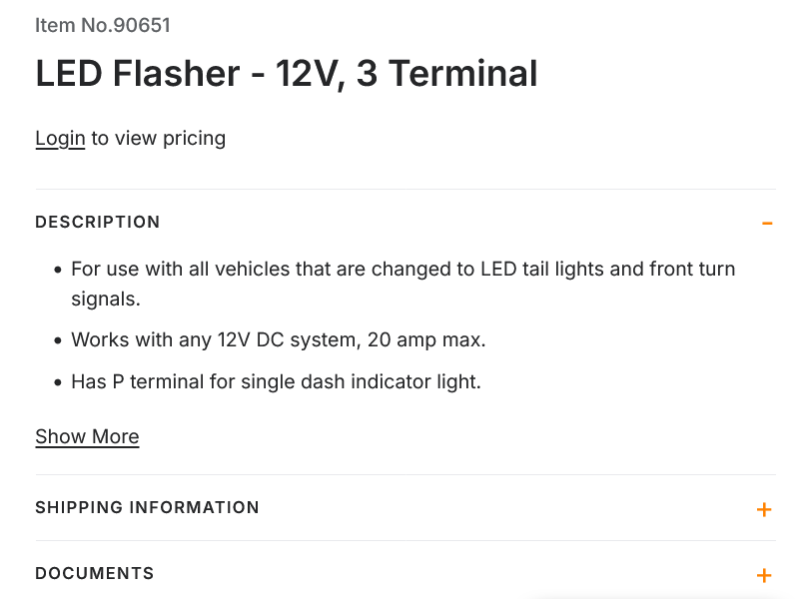Click the plus icon beside Documents
Viewport: 800px width, 599px height.
pyautogui.click(x=764, y=575)
